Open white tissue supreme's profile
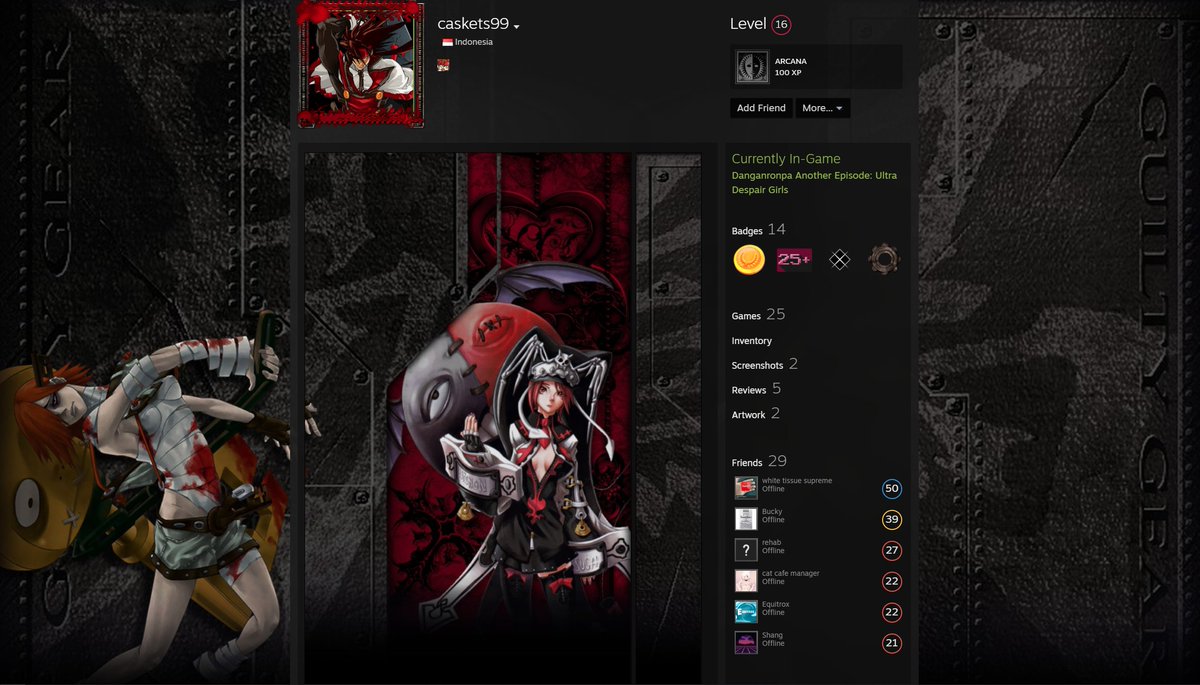 (797, 481)
